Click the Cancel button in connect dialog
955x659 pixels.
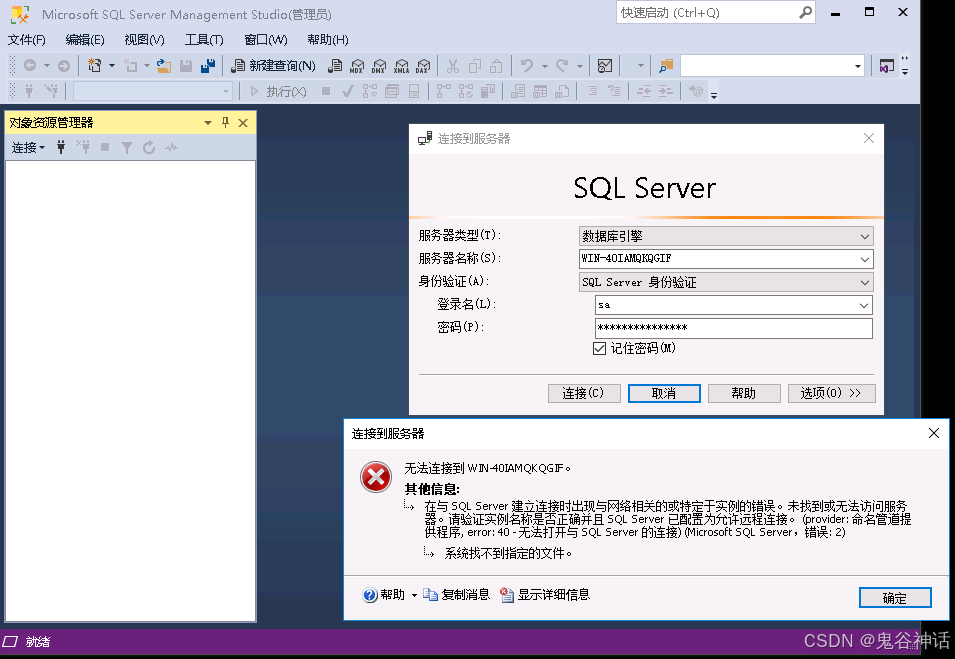coord(664,393)
